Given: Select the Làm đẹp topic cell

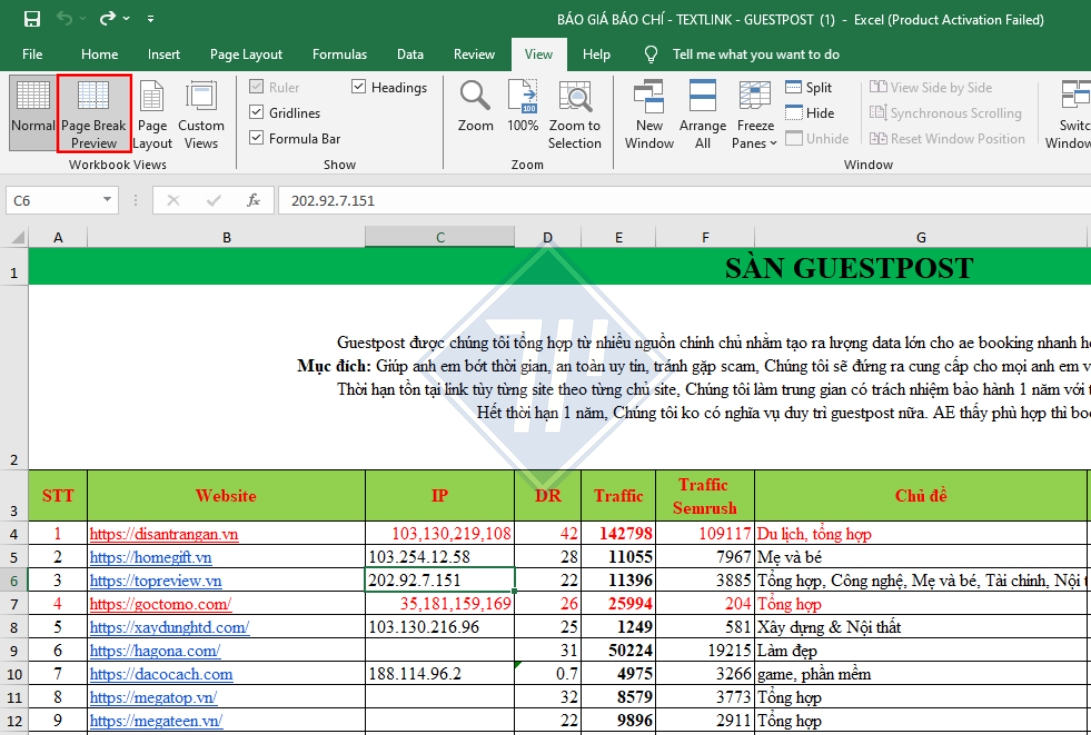Looking at the screenshot, I should point(921,651).
